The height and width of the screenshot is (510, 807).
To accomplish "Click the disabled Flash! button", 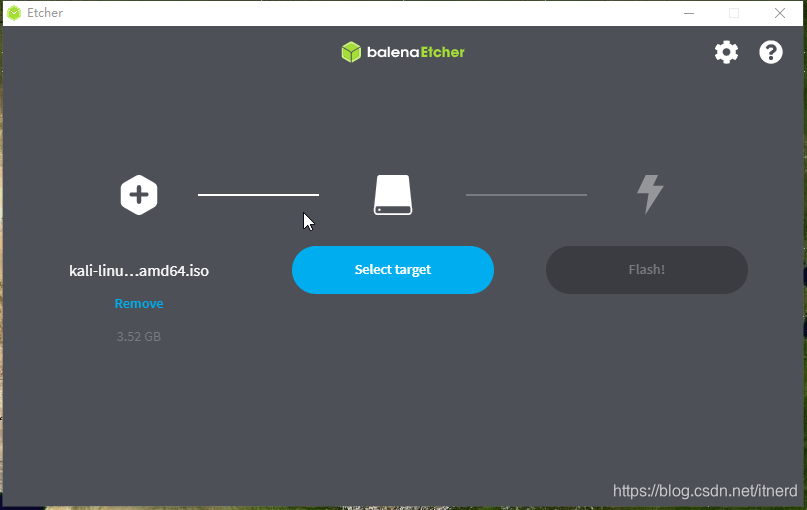I will 647,270.
